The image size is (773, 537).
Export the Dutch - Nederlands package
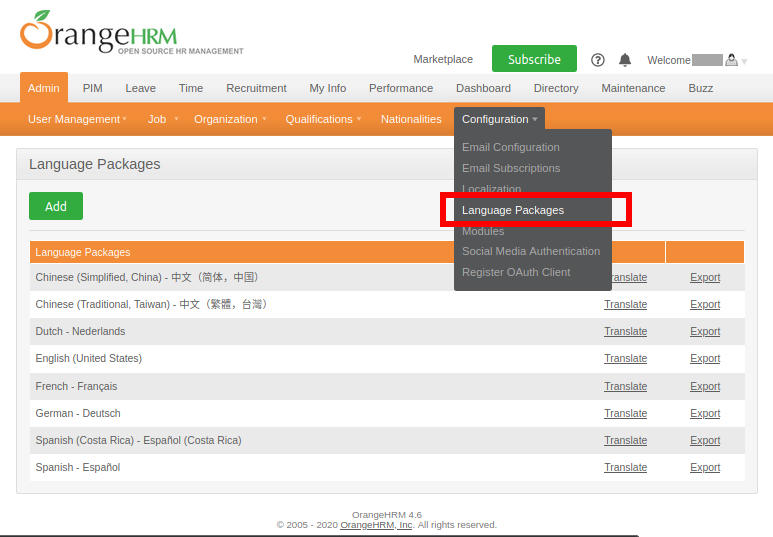coord(705,331)
